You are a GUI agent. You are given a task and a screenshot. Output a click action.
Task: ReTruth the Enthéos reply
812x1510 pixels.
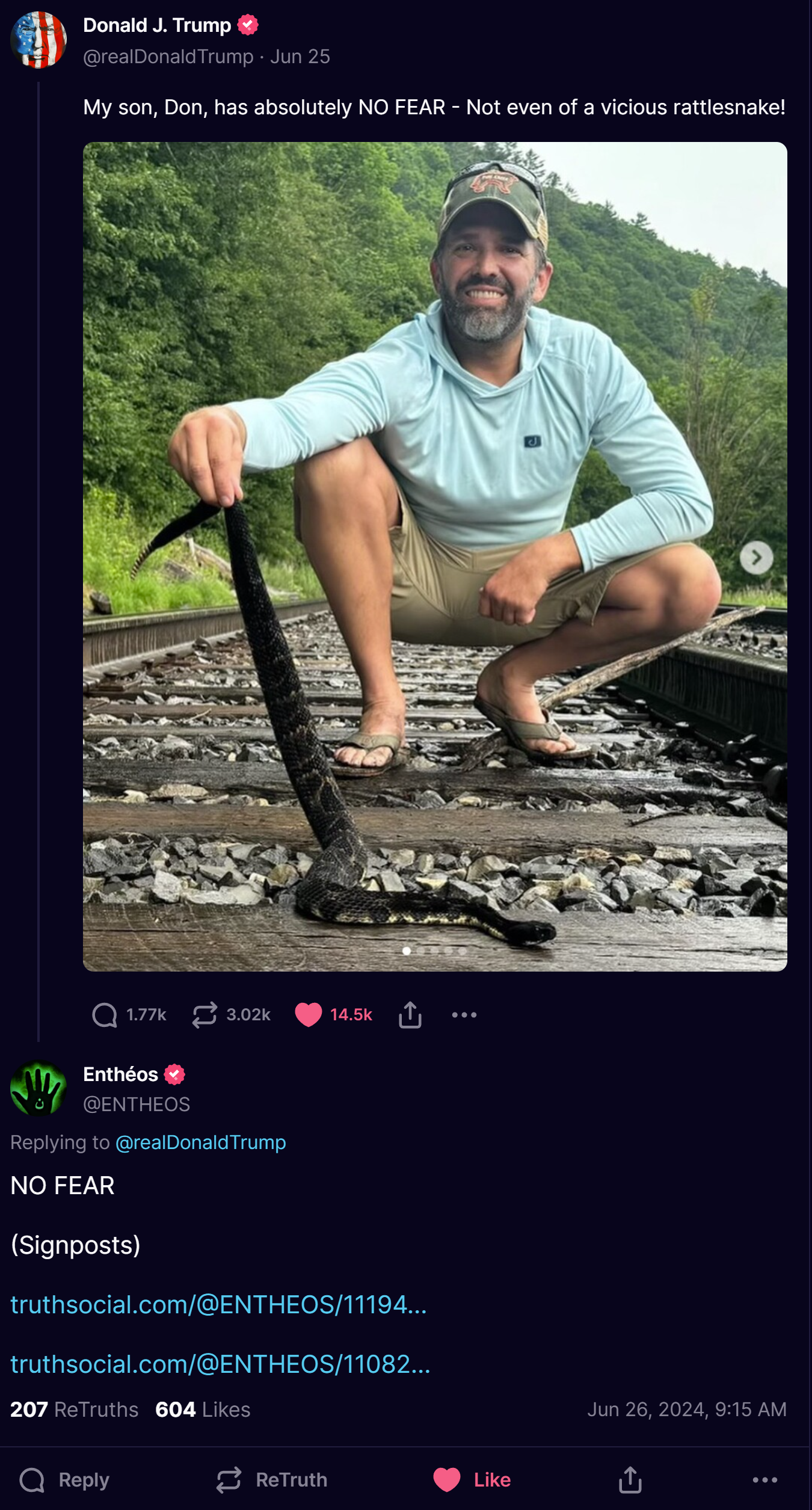(272, 1479)
